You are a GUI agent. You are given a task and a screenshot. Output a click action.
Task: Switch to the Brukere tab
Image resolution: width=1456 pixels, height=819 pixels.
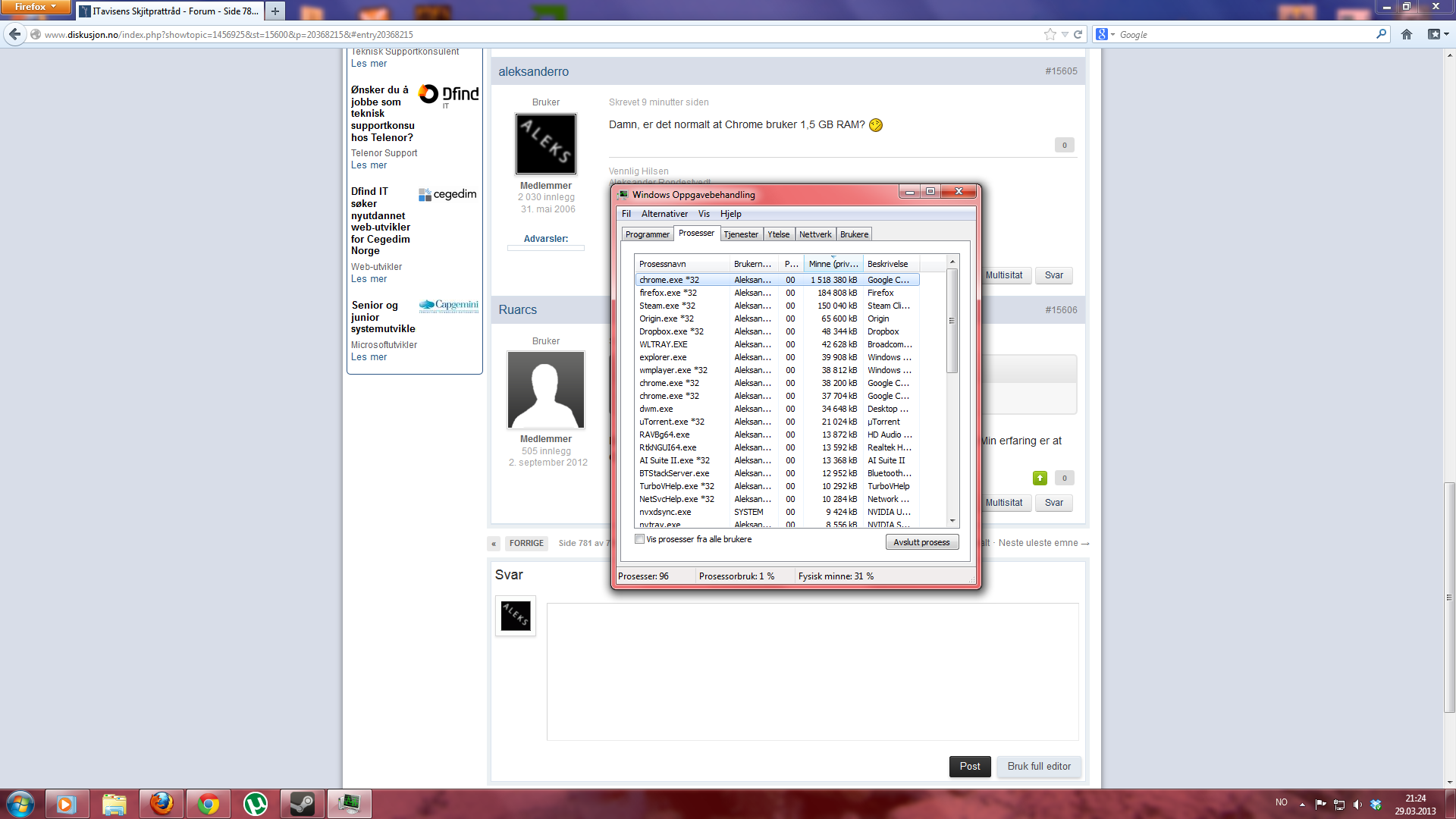[854, 234]
